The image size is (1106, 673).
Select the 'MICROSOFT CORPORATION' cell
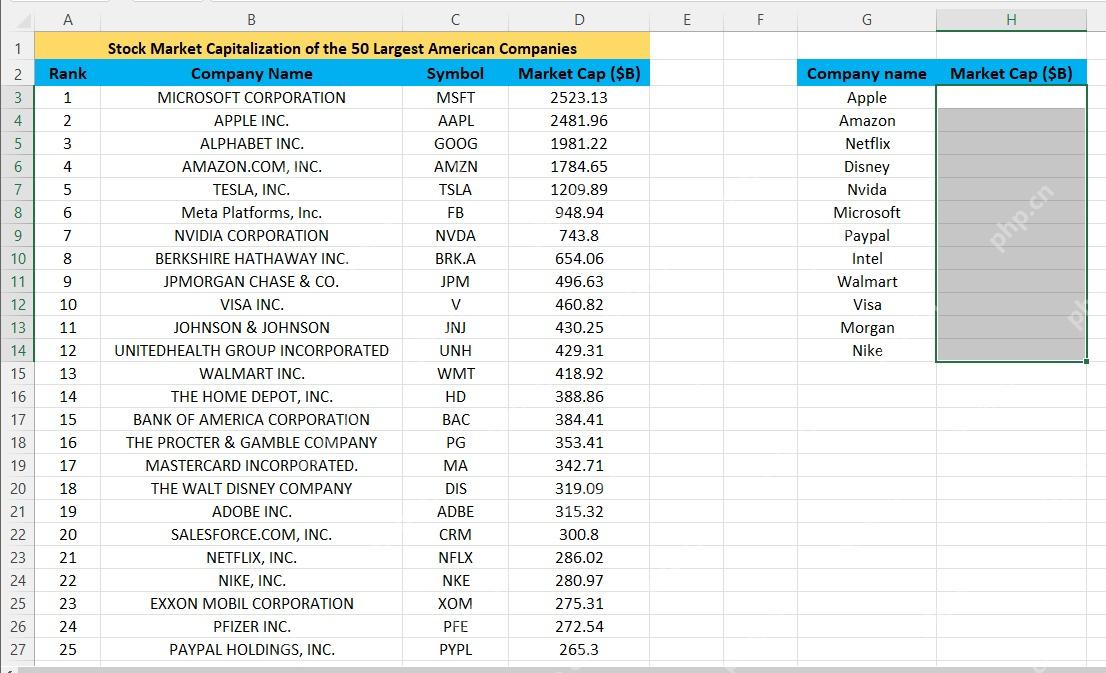pyautogui.click(x=251, y=98)
